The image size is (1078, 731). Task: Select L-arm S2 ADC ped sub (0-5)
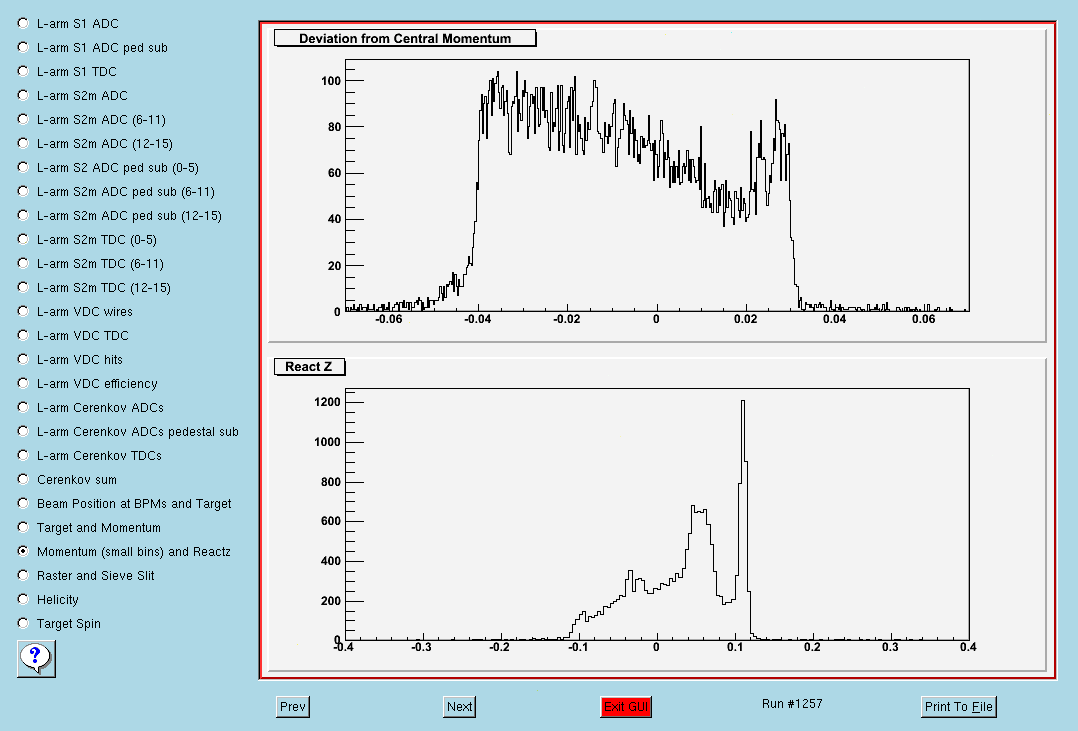coord(23,168)
